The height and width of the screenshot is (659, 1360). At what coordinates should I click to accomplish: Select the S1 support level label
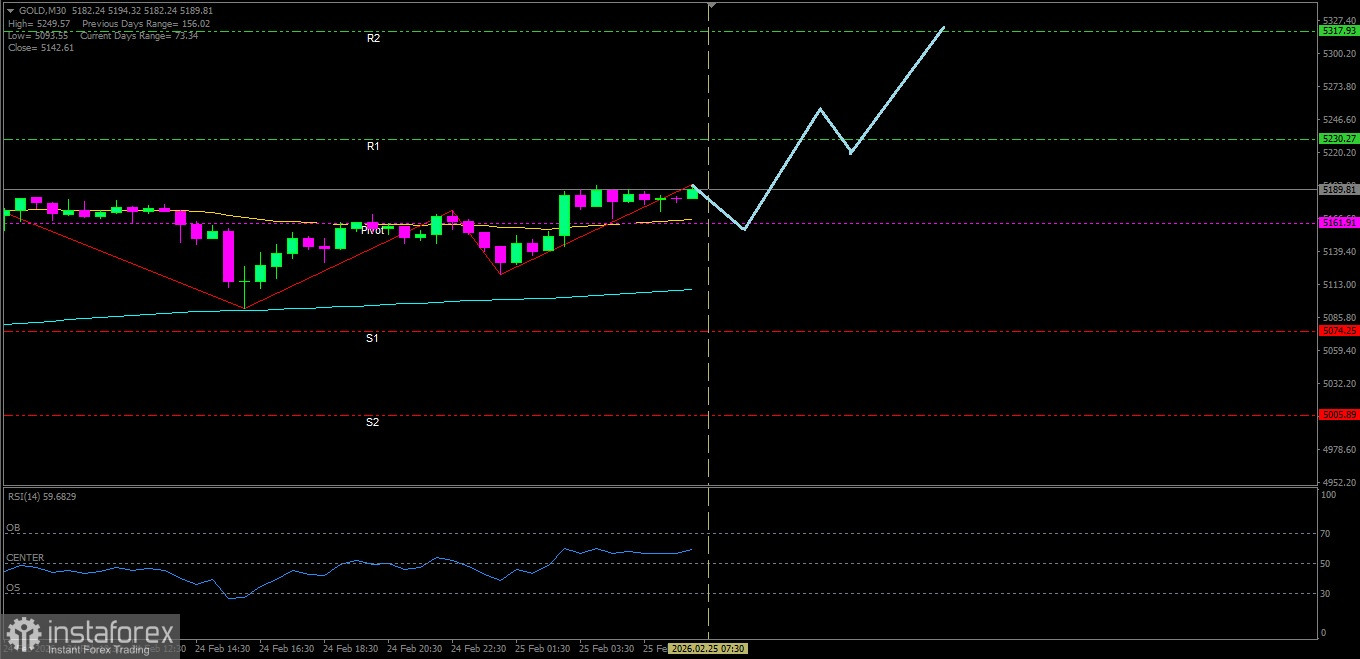pyautogui.click(x=372, y=339)
